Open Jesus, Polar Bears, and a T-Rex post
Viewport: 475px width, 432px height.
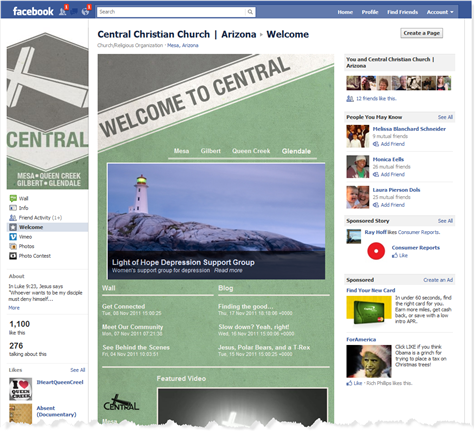pyautogui.click(x=264, y=347)
